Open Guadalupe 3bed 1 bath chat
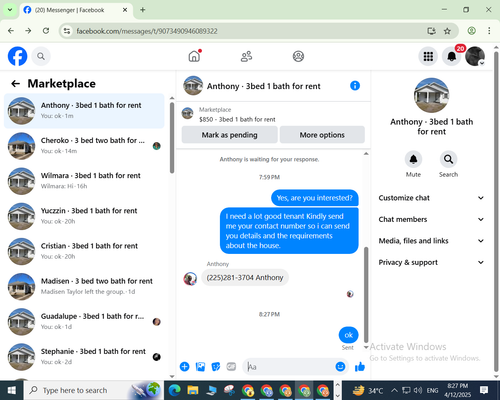The height and width of the screenshot is (400, 500). point(84,322)
